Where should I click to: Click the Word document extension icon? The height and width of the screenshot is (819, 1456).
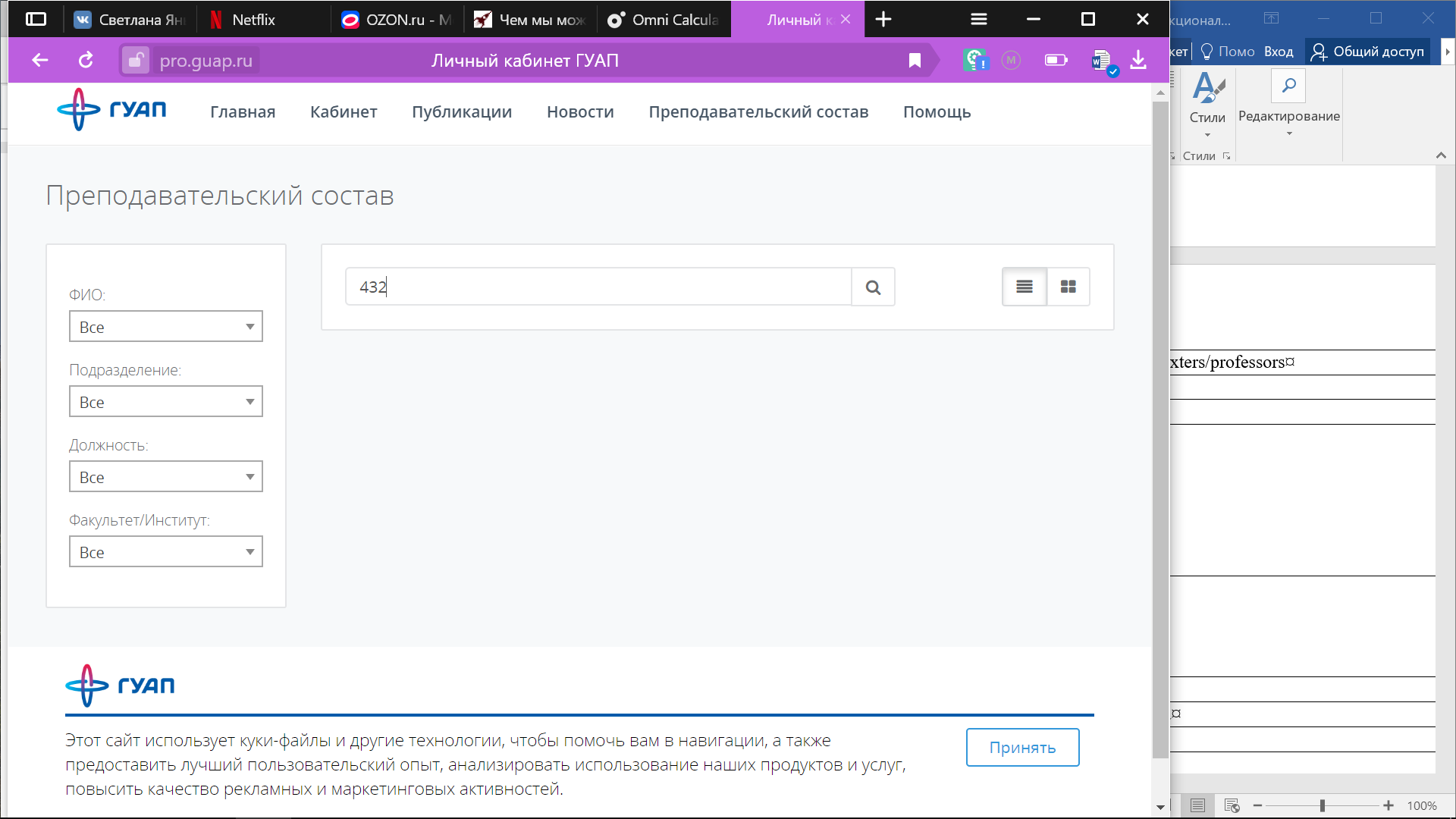1101,61
